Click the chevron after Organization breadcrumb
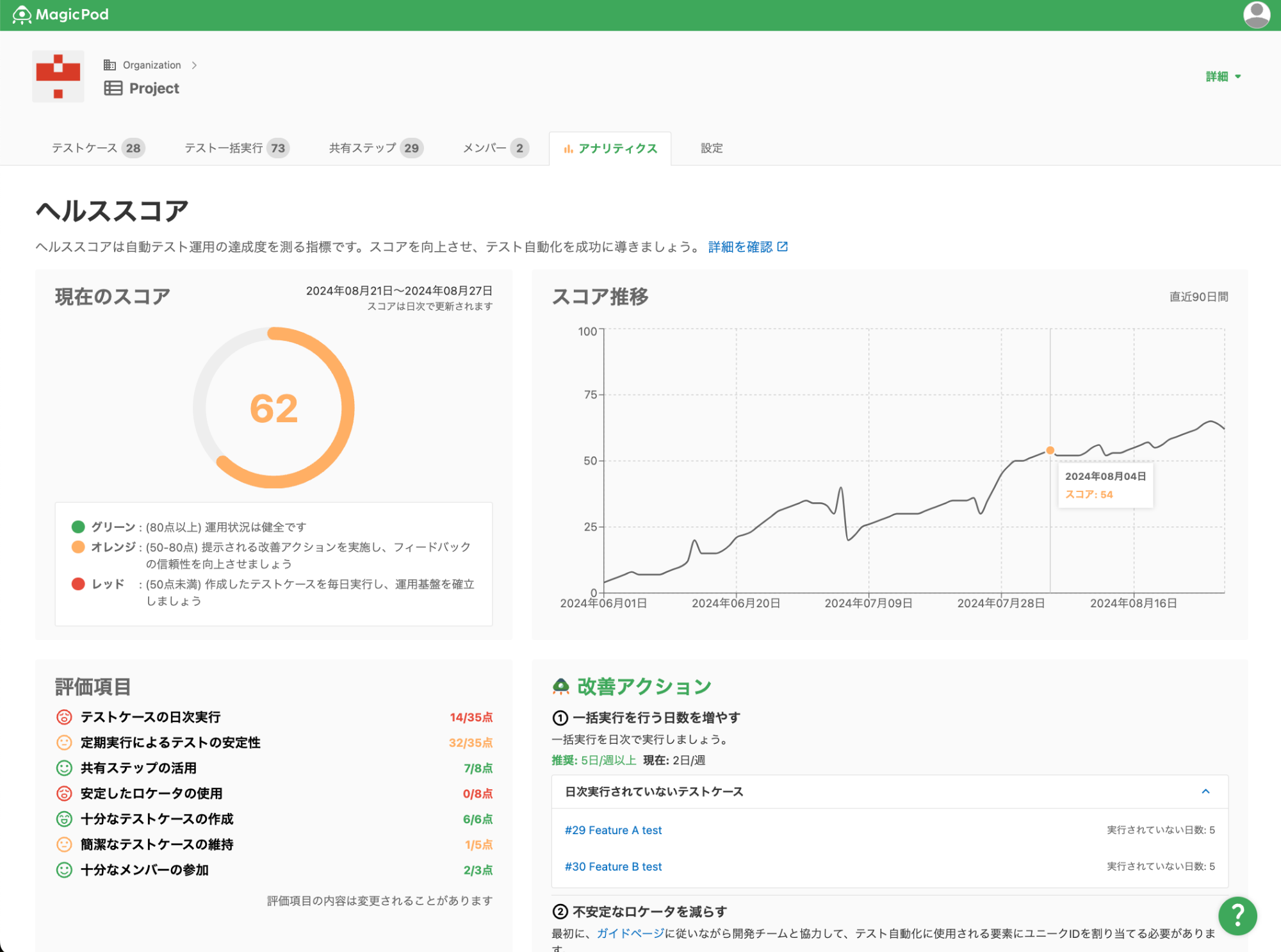1281x952 pixels. (194, 65)
